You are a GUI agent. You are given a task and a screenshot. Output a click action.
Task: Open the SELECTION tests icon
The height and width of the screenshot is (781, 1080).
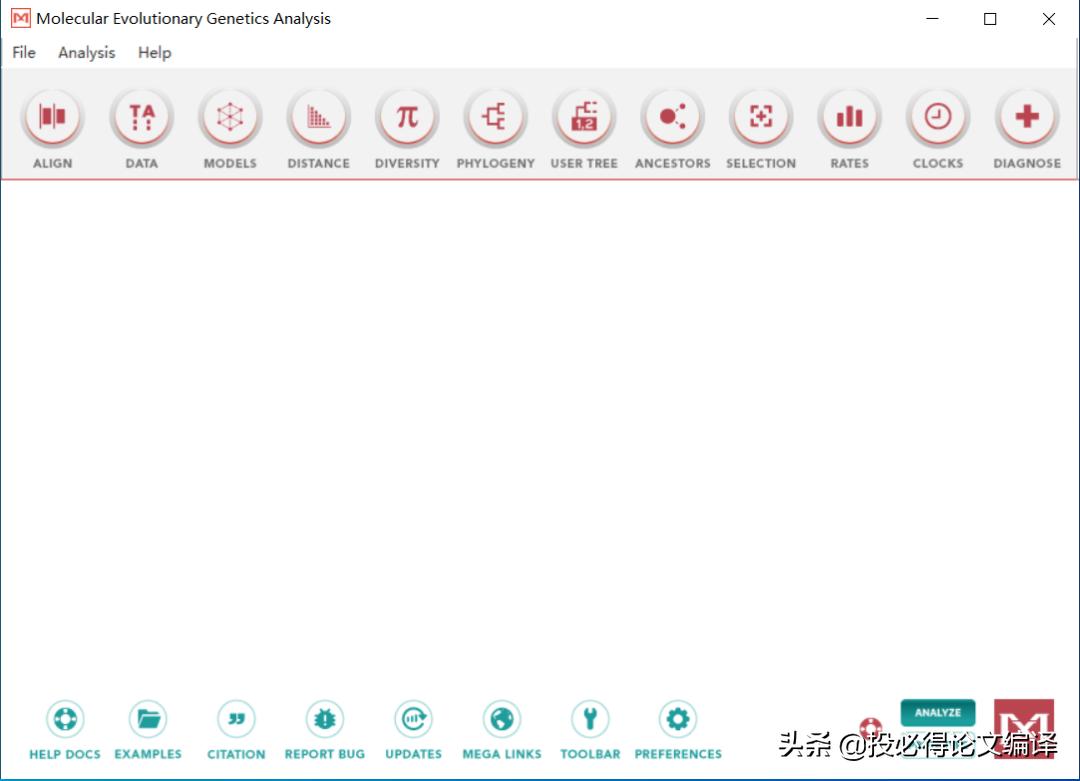click(x=761, y=117)
